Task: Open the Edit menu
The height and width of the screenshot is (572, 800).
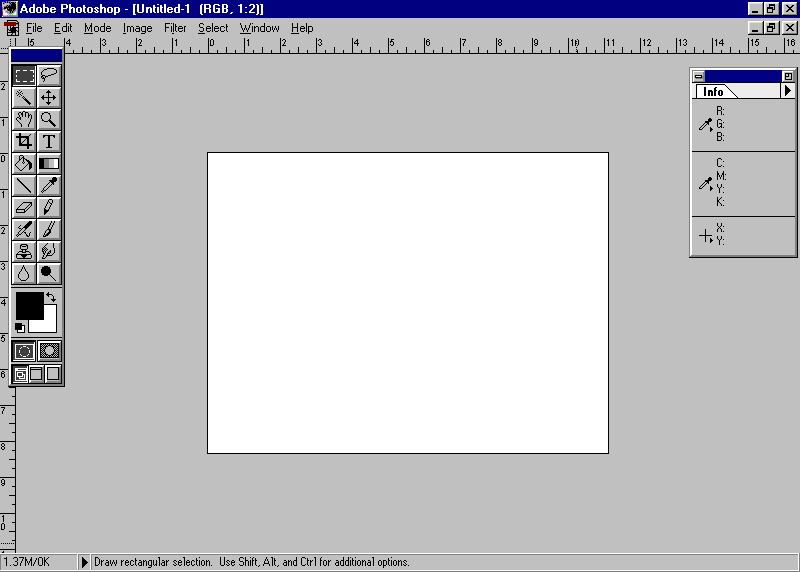Action: point(63,28)
